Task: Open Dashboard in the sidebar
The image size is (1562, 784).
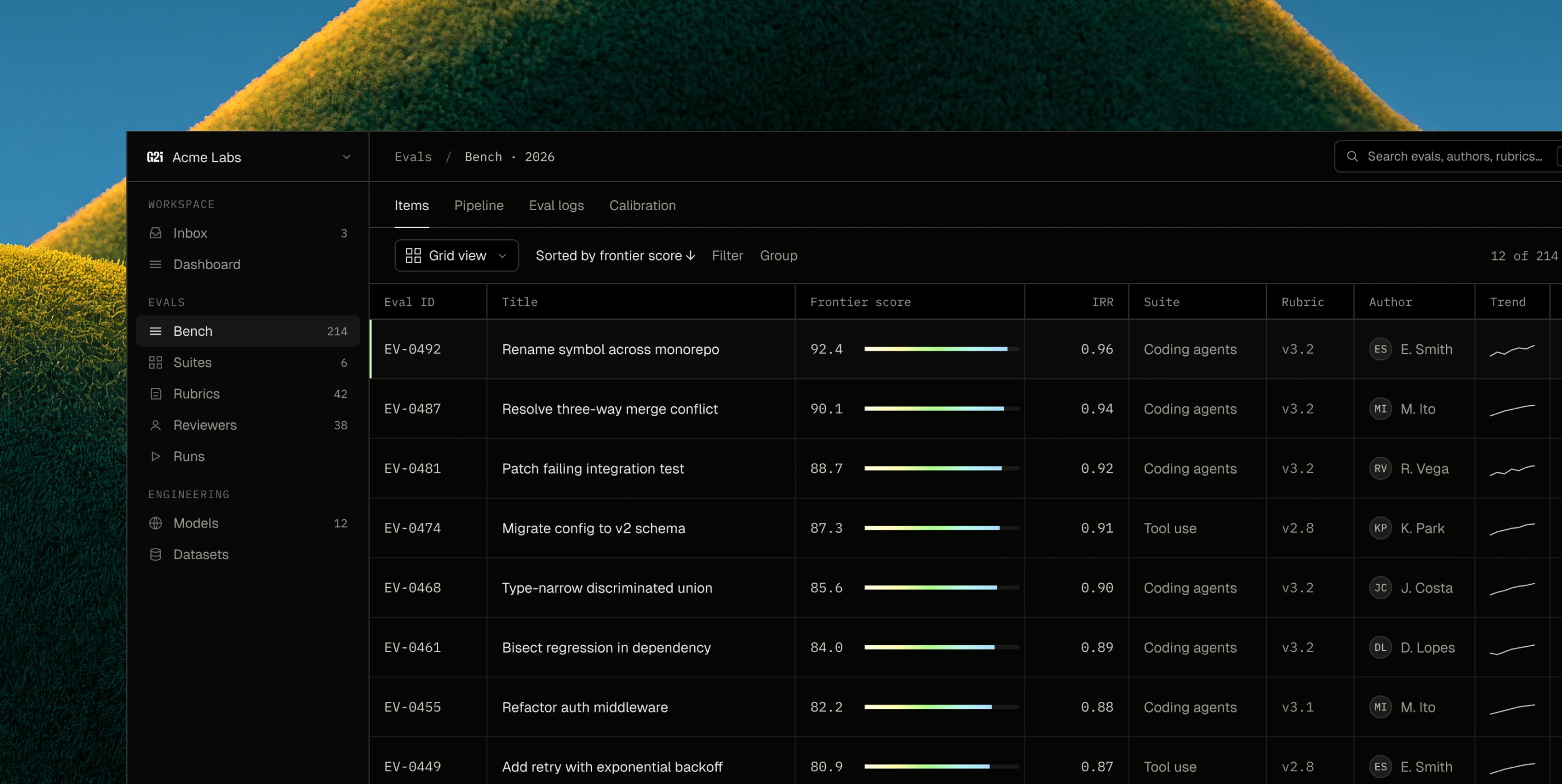Action: pos(248,264)
